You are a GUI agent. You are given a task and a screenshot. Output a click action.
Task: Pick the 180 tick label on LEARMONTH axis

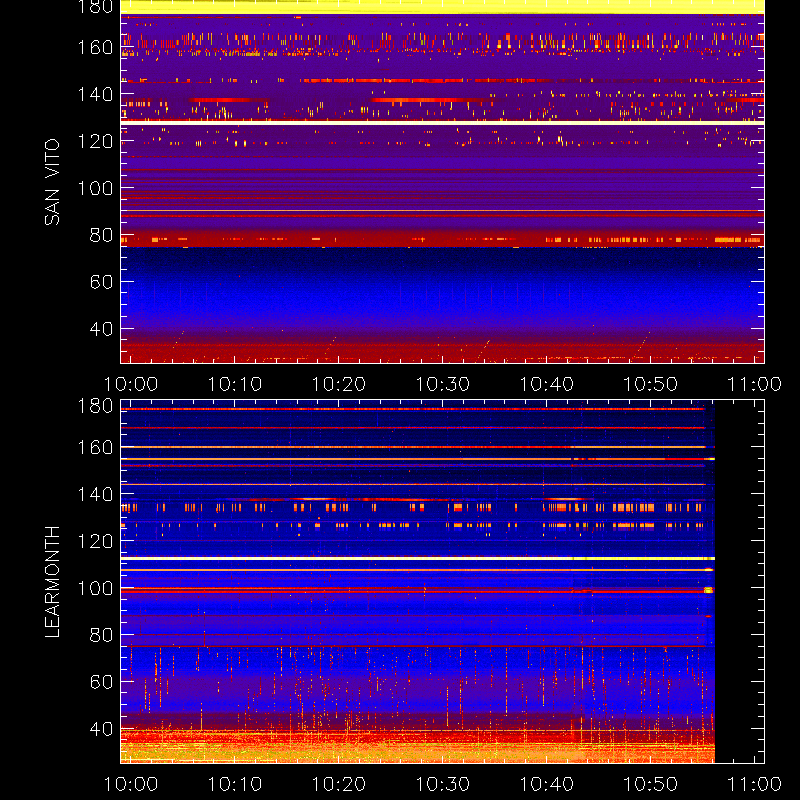pos(95,406)
